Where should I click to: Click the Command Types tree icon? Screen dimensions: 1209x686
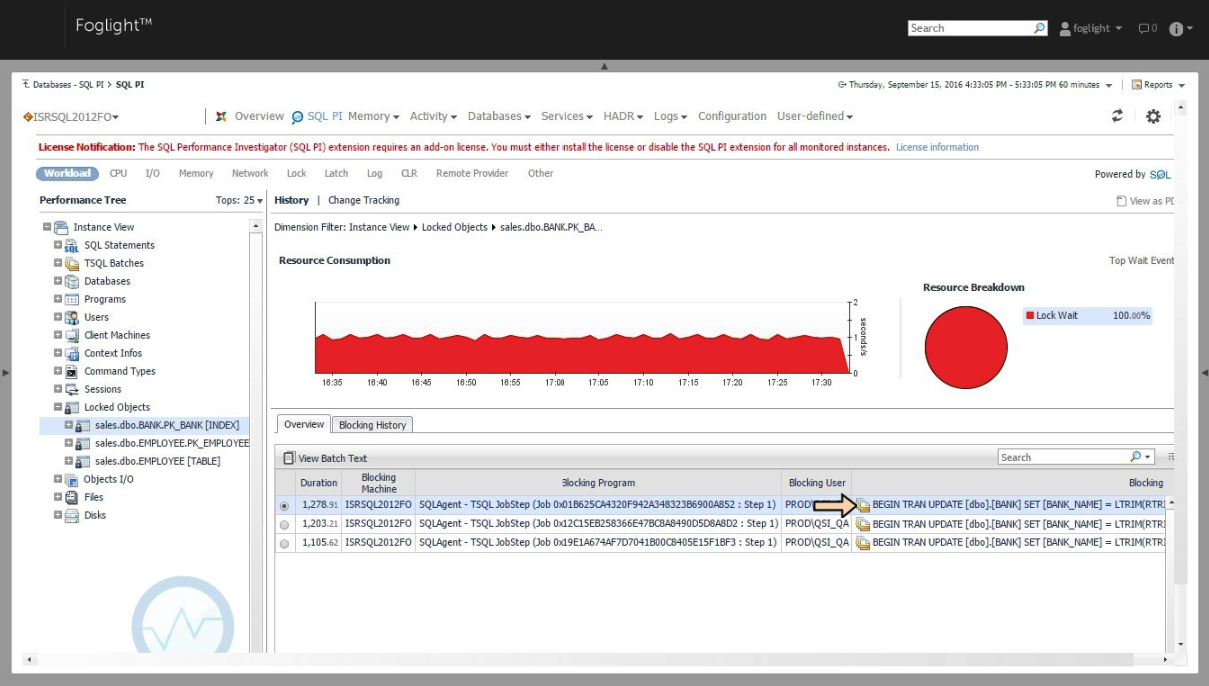click(x=72, y=371)
